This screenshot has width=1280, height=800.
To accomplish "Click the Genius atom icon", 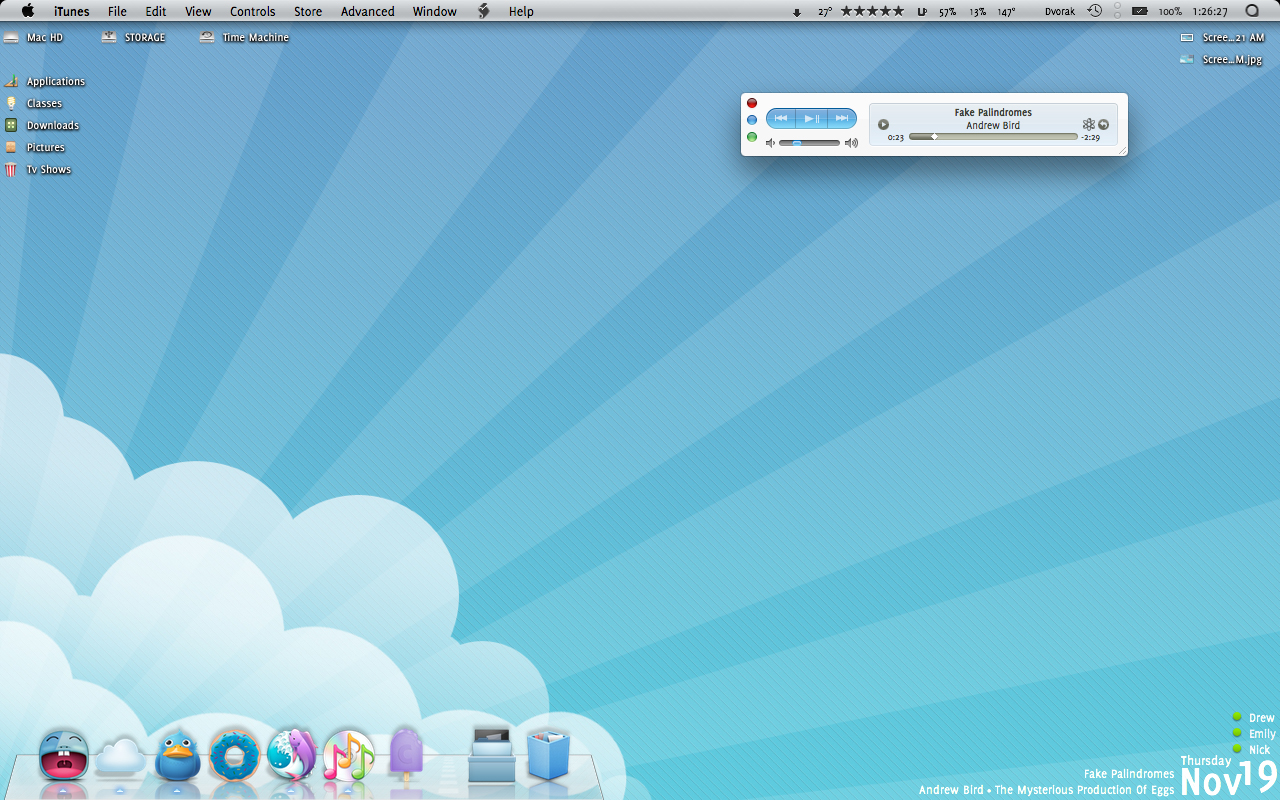I will click(1089, 125).
